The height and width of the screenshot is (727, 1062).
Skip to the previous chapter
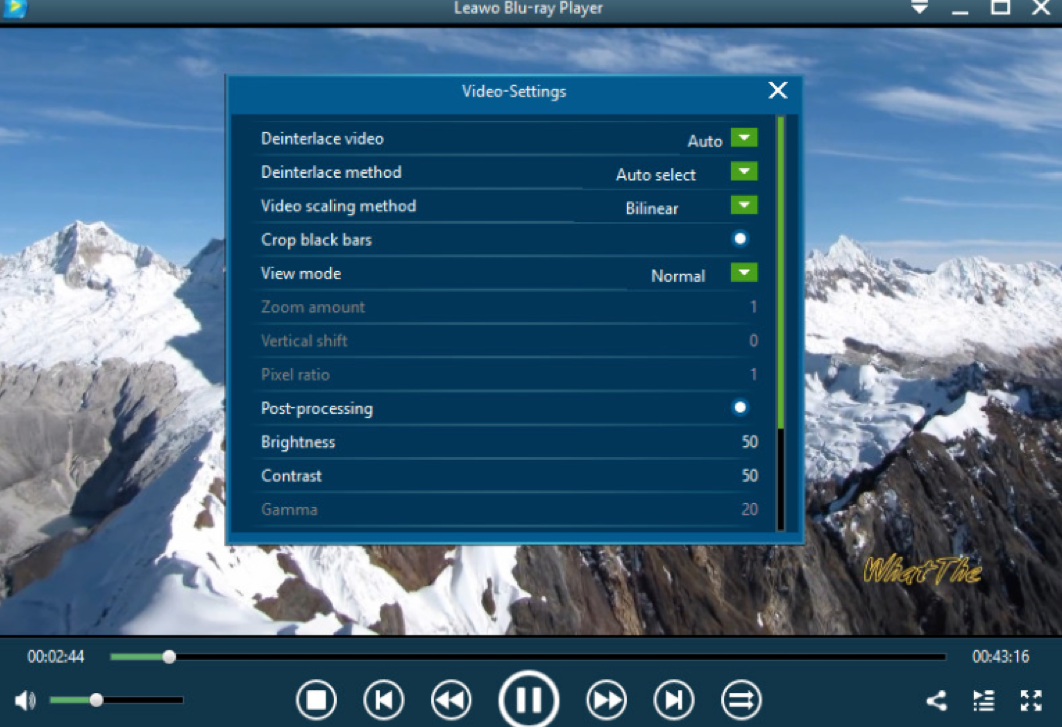click(x=384, y=700)
